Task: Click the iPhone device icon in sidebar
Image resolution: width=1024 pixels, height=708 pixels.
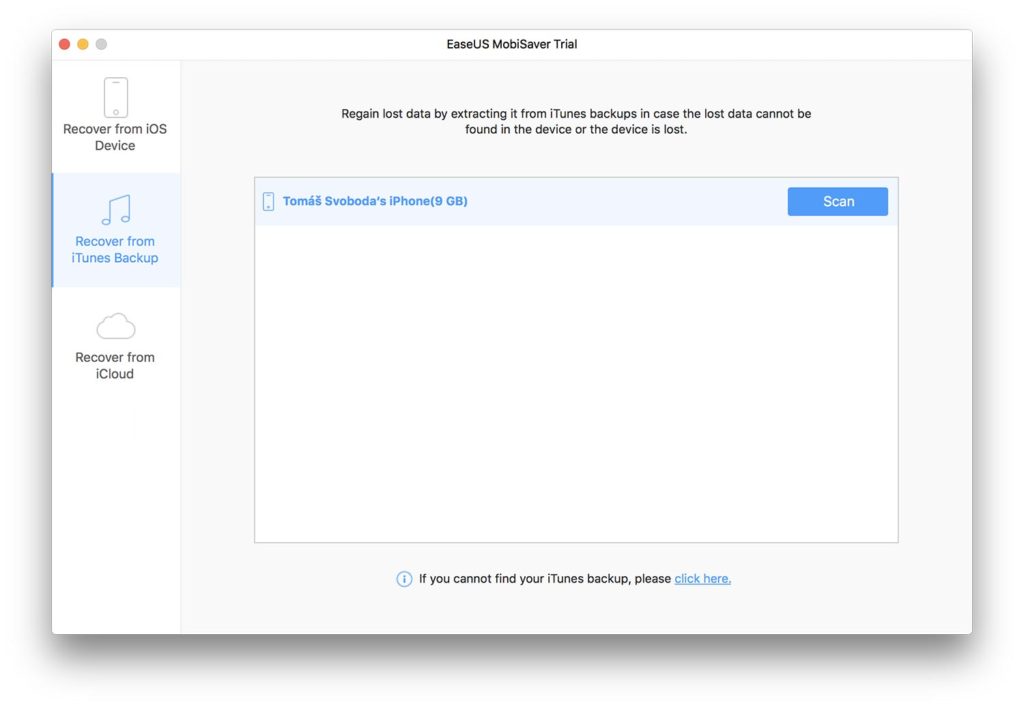Action: pos(116,97)
